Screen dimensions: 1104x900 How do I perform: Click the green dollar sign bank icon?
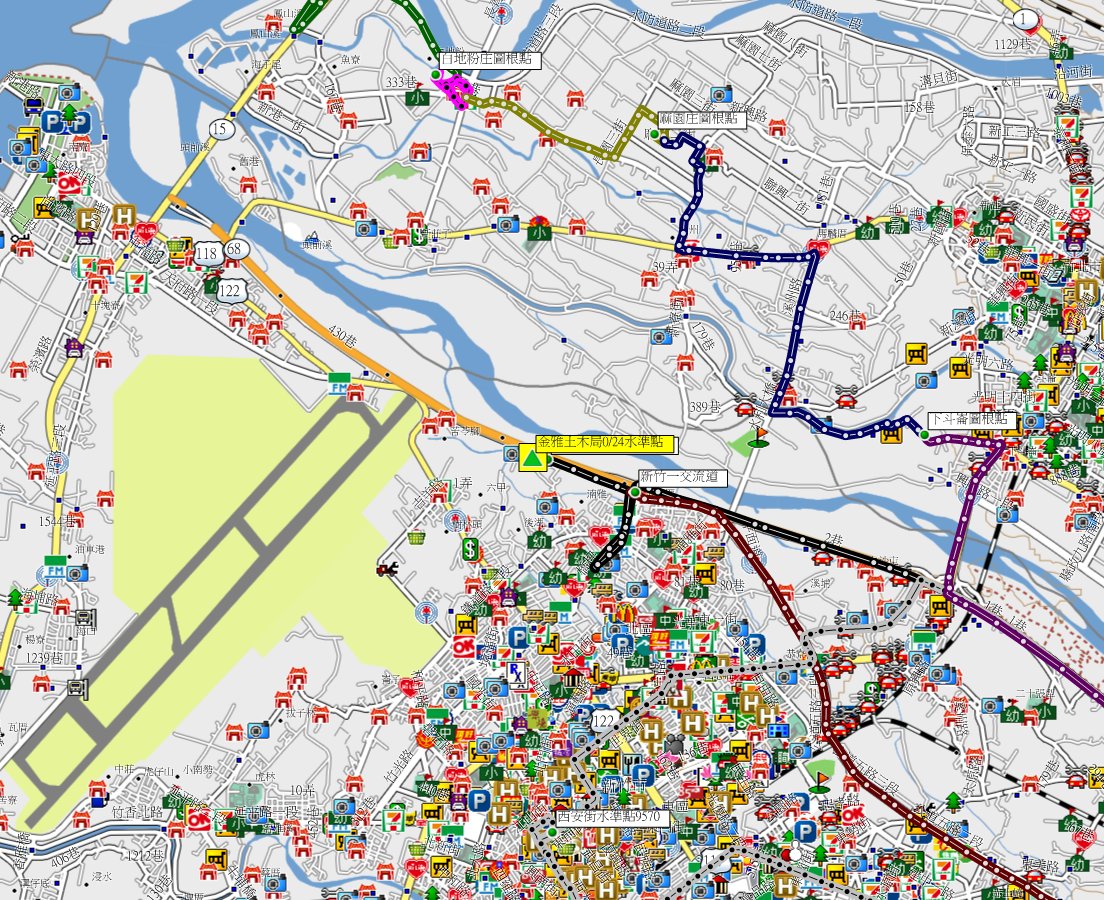tap(469, 549)
